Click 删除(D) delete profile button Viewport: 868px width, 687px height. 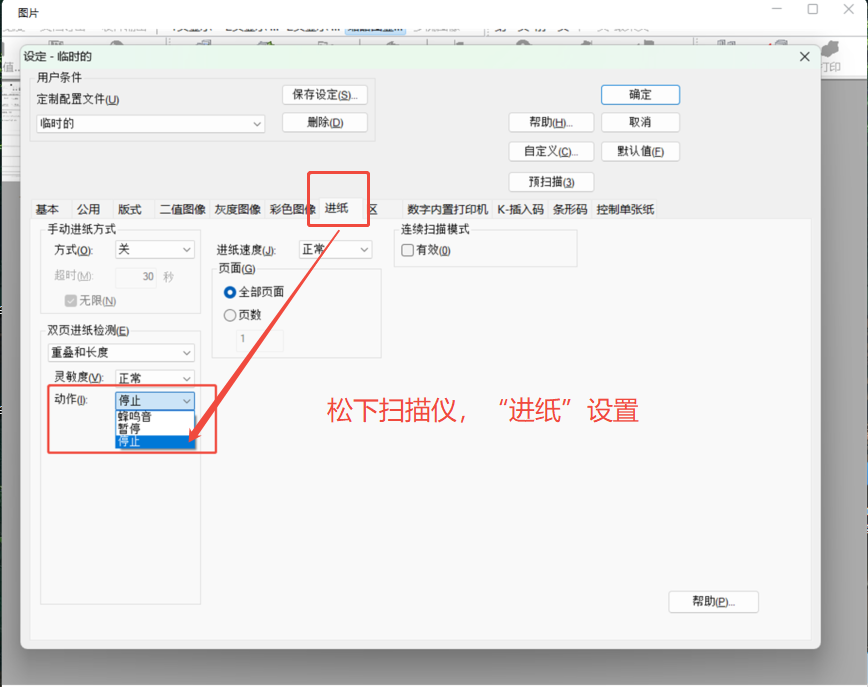click(325, 122)
